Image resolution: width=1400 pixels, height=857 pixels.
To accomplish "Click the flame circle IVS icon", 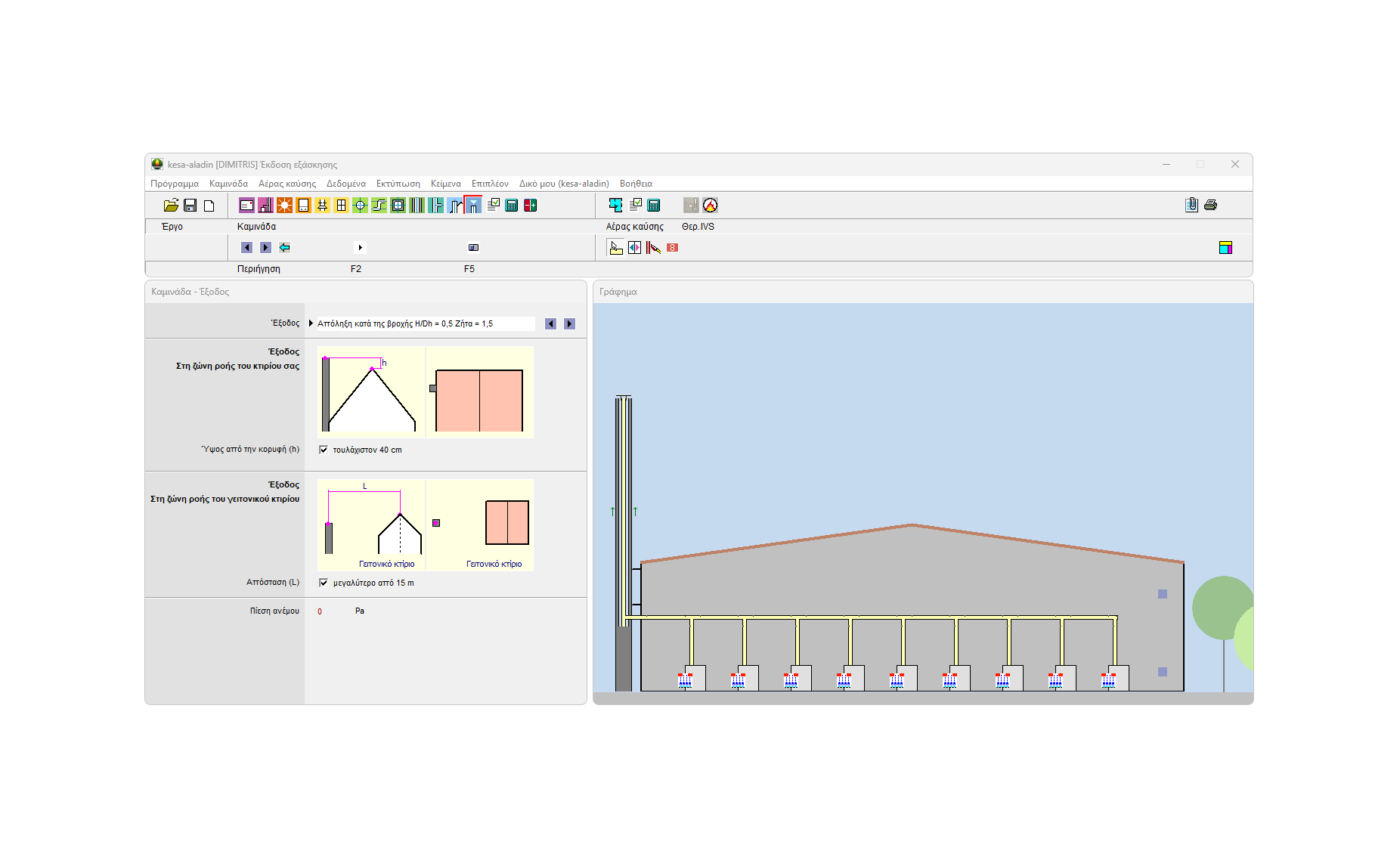I will pos(710,206).
